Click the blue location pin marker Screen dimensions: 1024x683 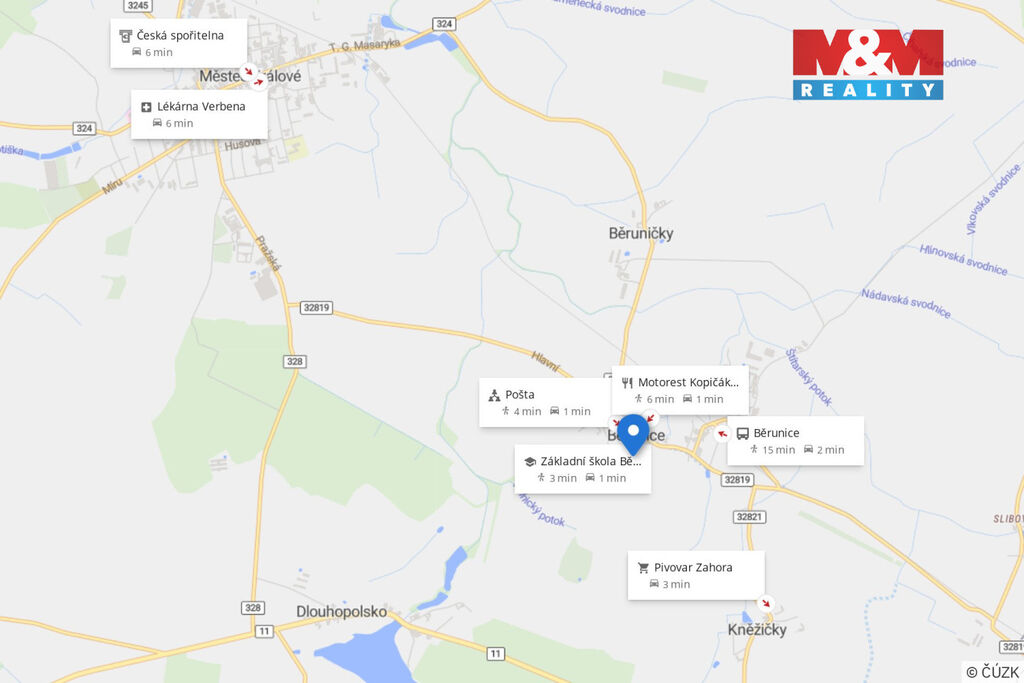point(633,434)
